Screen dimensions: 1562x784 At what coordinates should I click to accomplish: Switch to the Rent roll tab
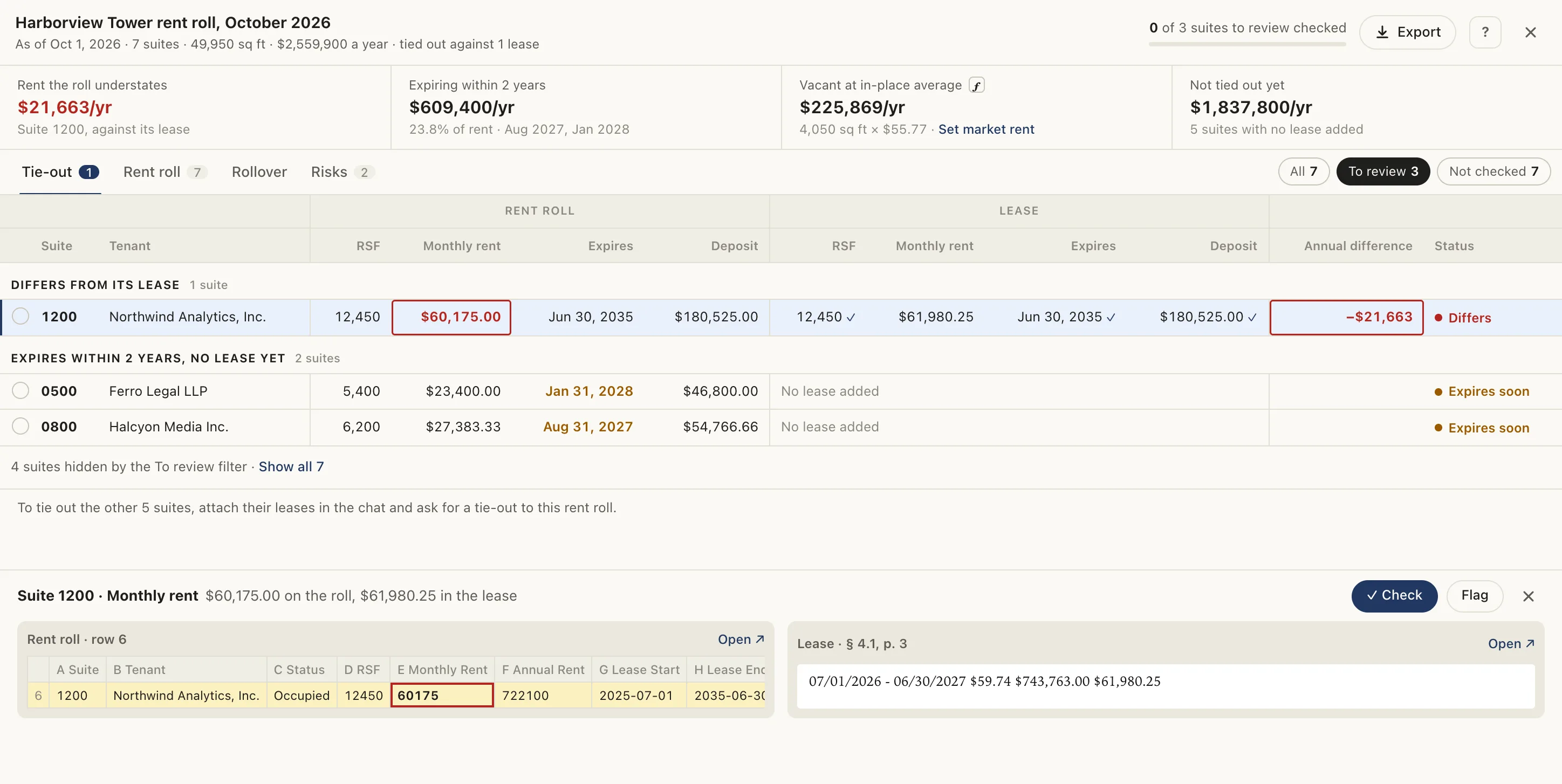[x=165, y=172]
